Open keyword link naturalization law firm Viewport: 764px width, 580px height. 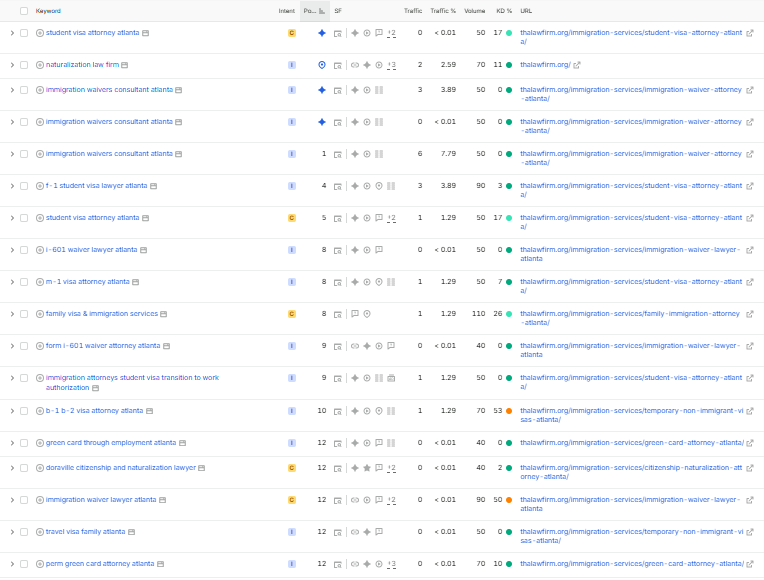[x=82, y=65]
